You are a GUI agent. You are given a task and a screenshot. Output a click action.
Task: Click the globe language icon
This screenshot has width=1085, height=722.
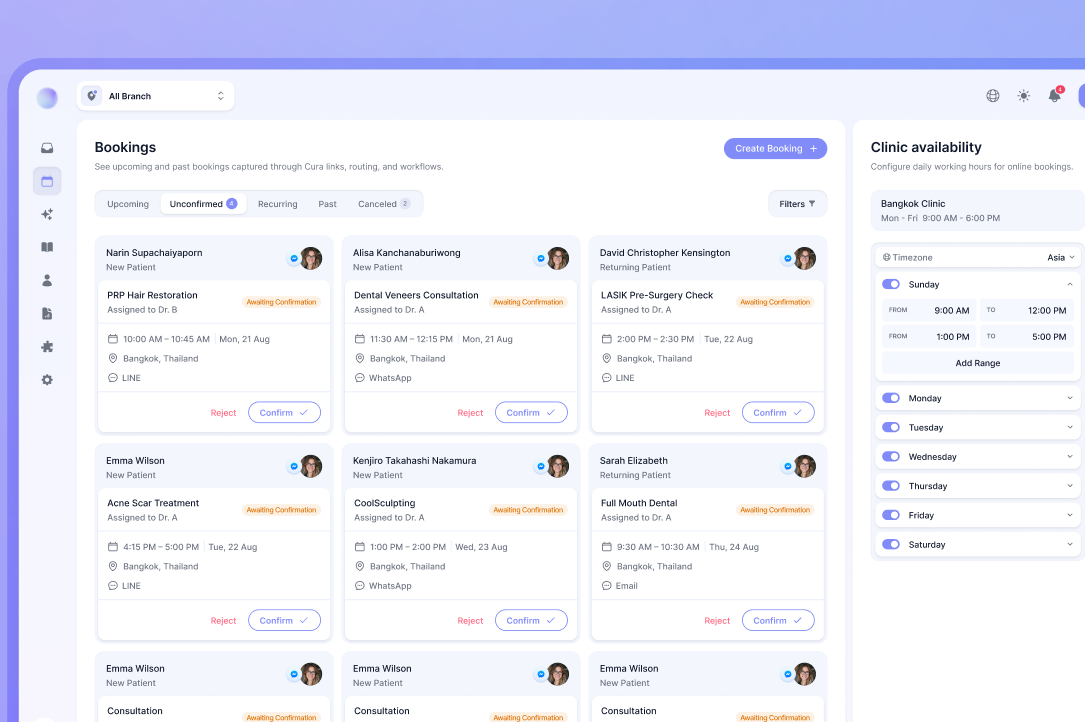click(x=993, y=96)
